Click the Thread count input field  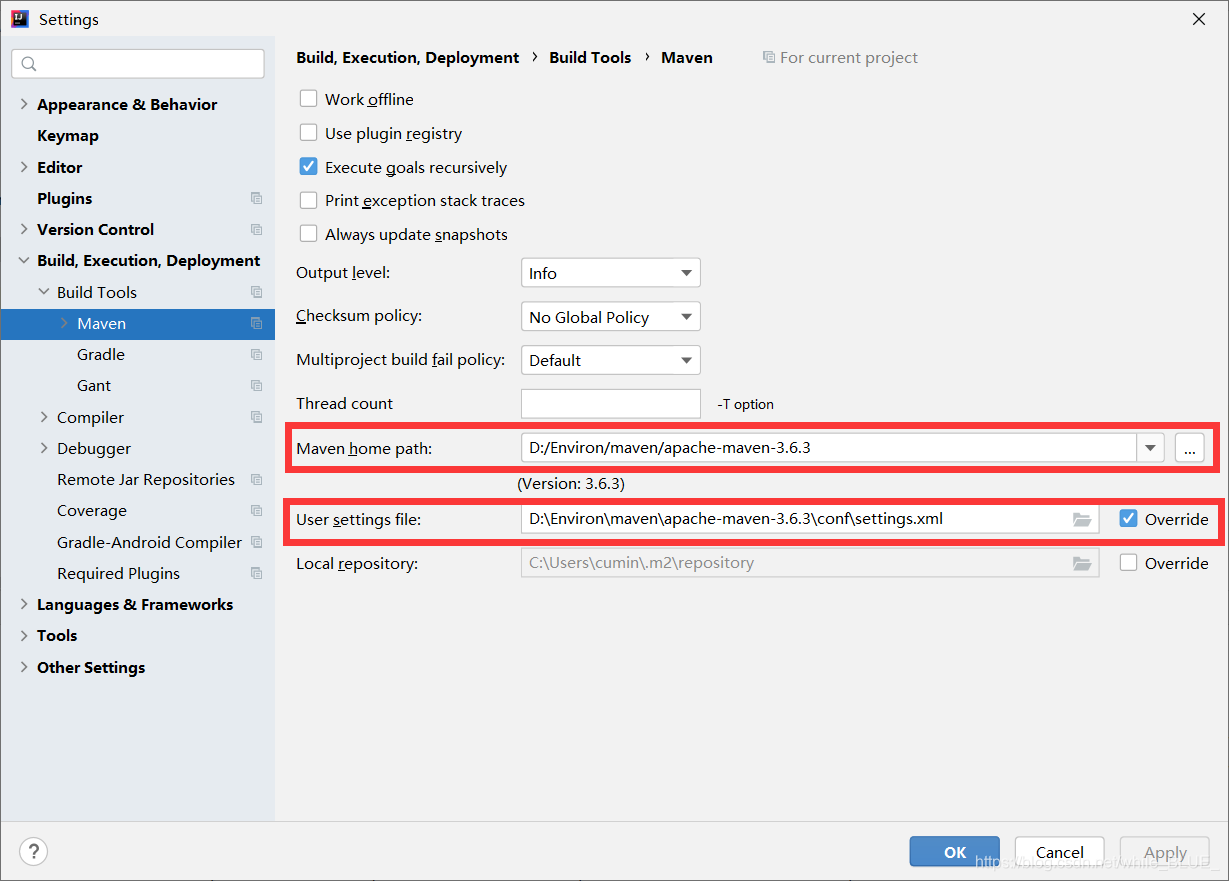[610, 403]
